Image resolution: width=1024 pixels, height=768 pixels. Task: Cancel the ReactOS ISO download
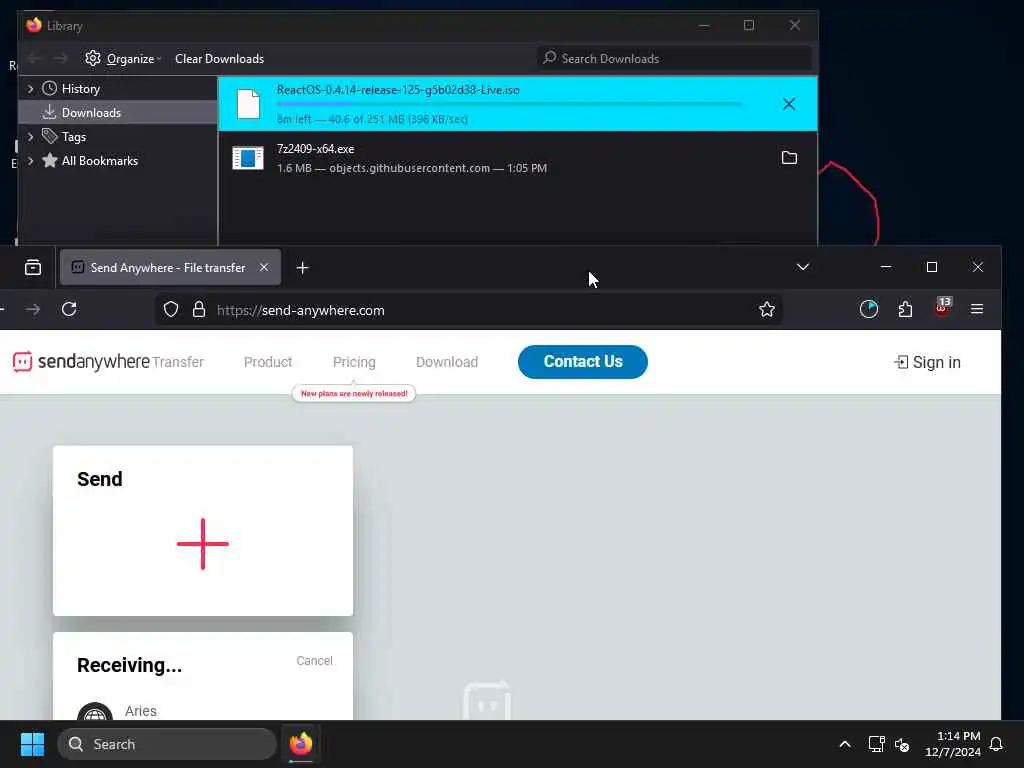coord(789,104)
